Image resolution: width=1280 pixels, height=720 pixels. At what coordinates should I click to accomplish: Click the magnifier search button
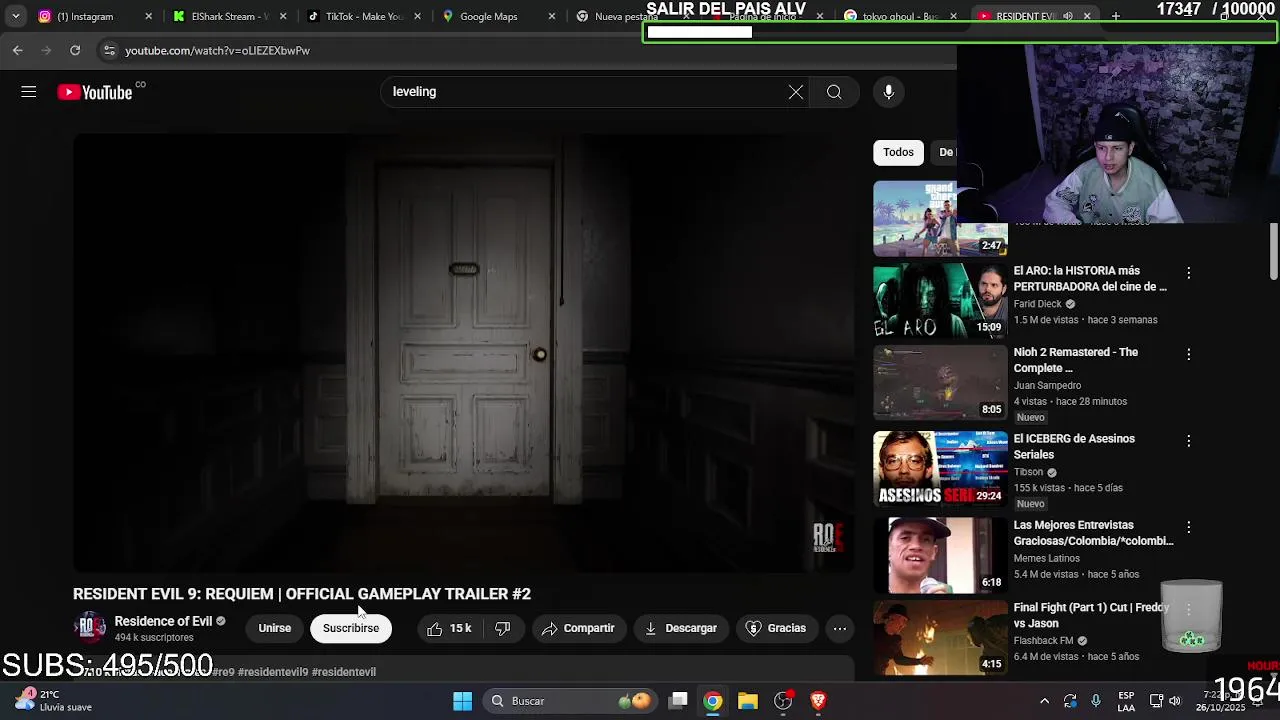(834, 92)
